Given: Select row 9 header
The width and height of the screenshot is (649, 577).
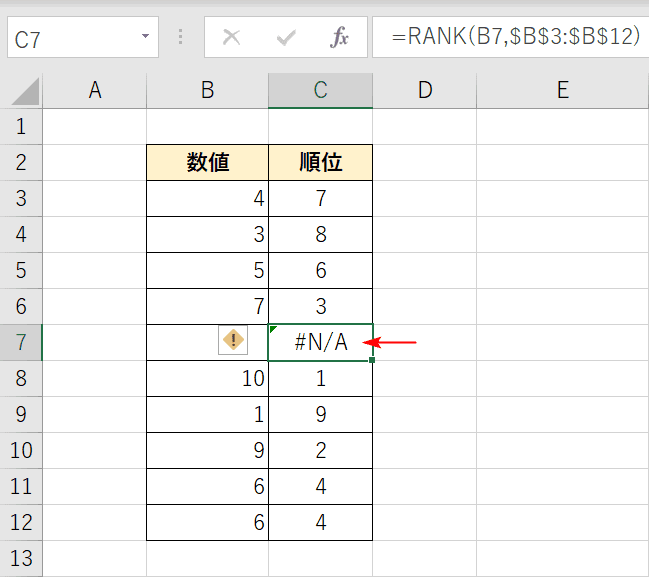Looking at the screenshot, I should [x=21, y=414].
